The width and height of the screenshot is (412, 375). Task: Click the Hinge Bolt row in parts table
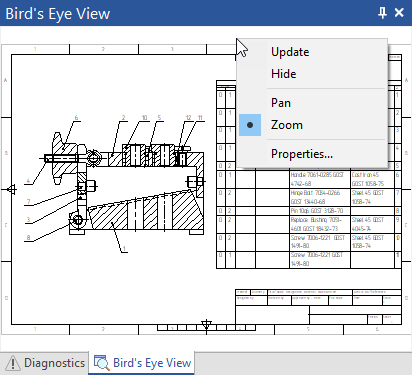309,197
